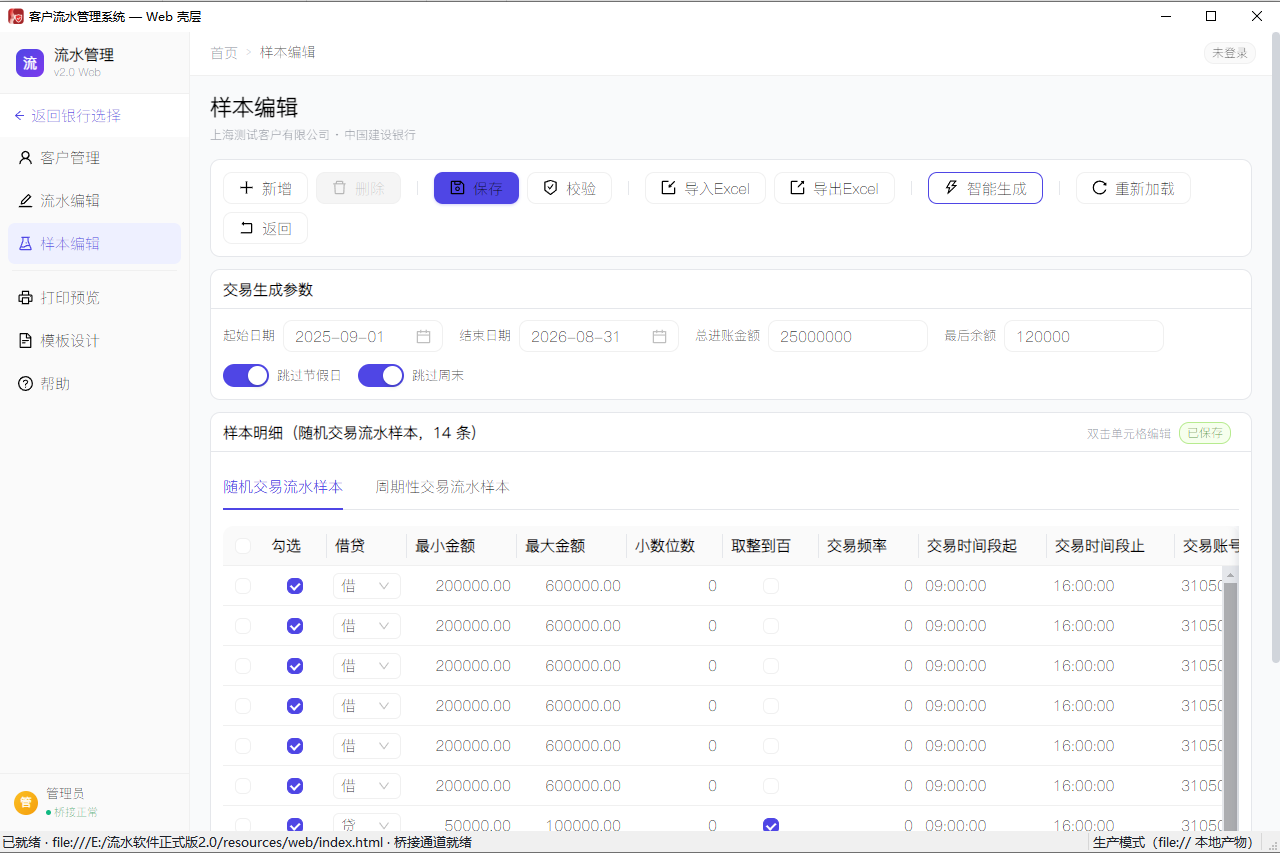Click the 流水编辑 pencil icon
The height and width of the screenshot is (853, 1280).
pyautogui.click(x=26, y=201)
